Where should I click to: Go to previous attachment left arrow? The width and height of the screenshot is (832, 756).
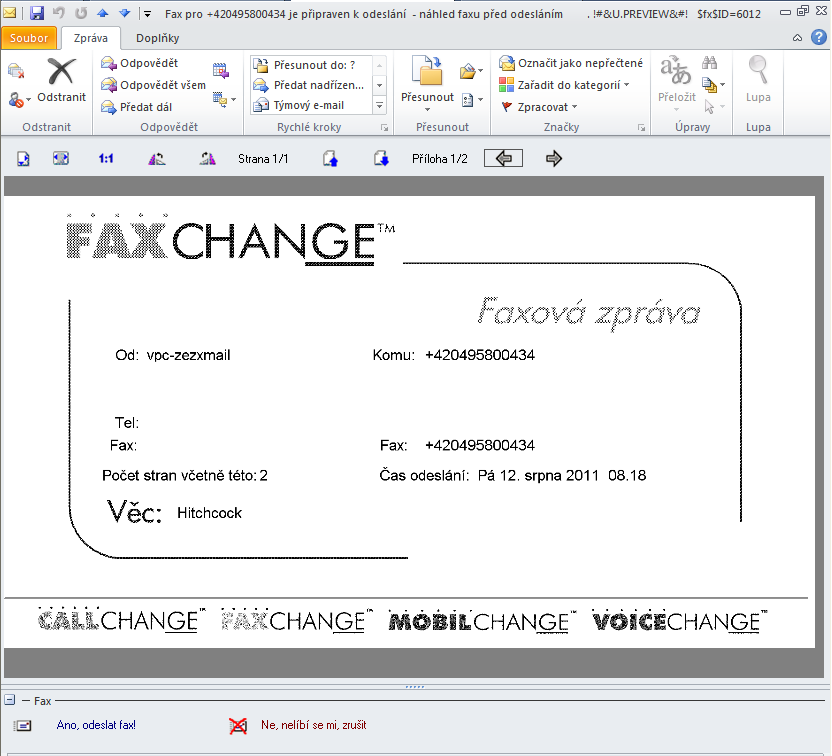point(504,158)
